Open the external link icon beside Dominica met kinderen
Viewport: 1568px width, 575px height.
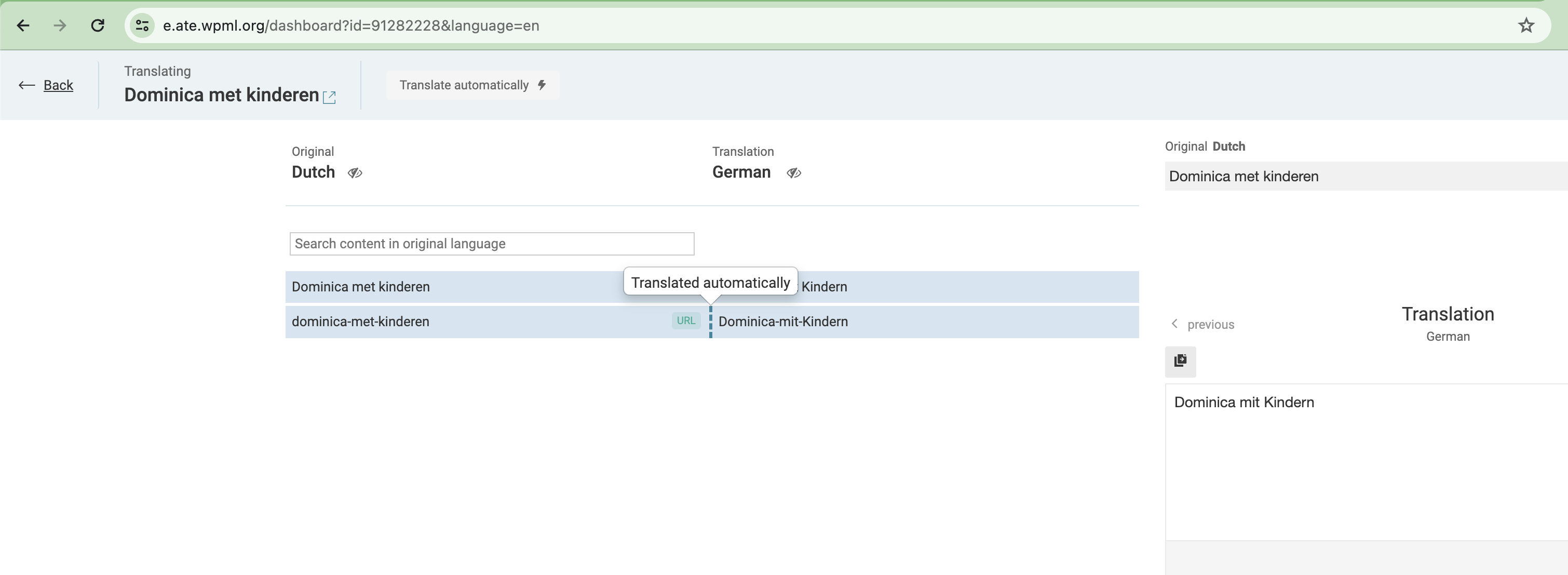[x=329, y=97]
